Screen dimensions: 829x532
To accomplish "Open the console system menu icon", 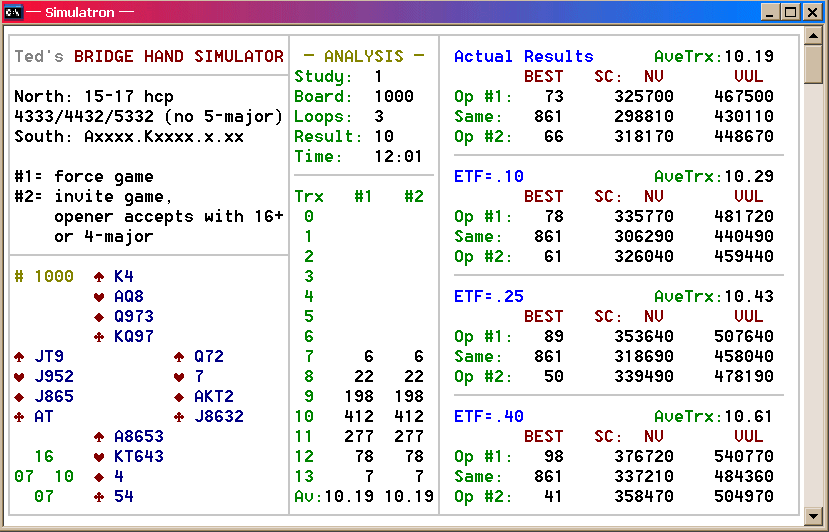I will 13,12.
